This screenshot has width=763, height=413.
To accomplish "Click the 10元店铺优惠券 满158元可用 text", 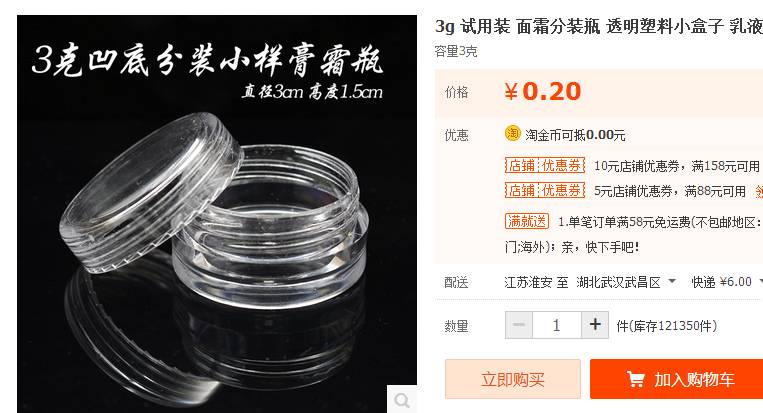I will pyautogui.click(x=677, y=166).
